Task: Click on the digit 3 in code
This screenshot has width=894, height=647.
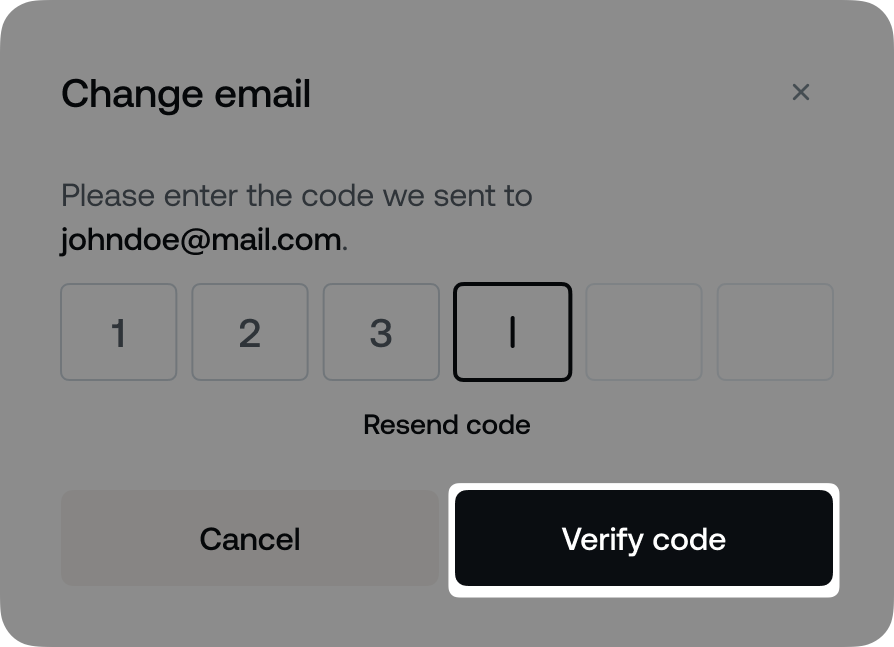Action: (381, 334)
